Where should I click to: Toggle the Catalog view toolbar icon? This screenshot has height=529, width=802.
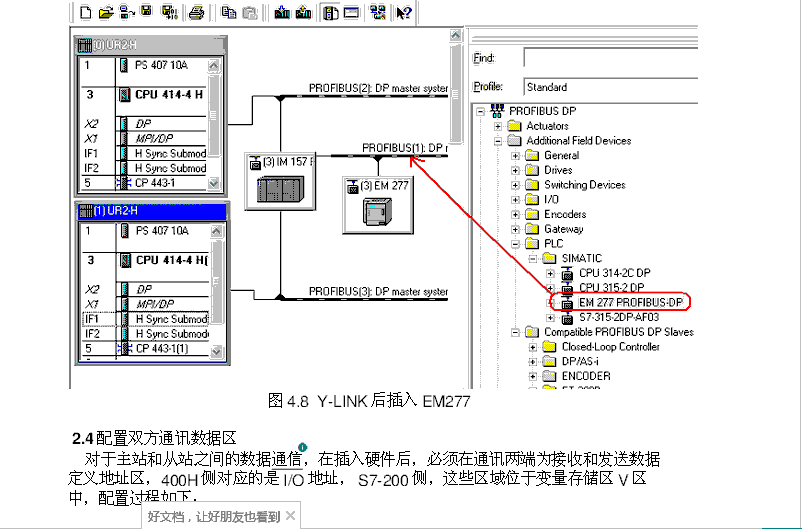[330, 12]
